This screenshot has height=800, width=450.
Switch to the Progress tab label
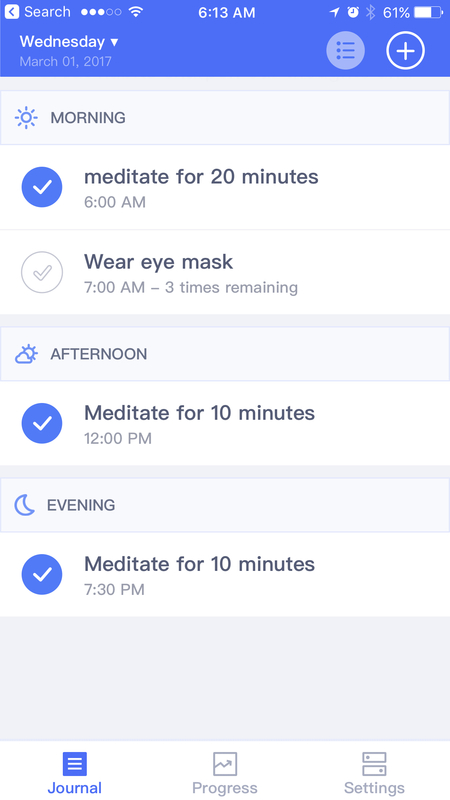[224, 788]
